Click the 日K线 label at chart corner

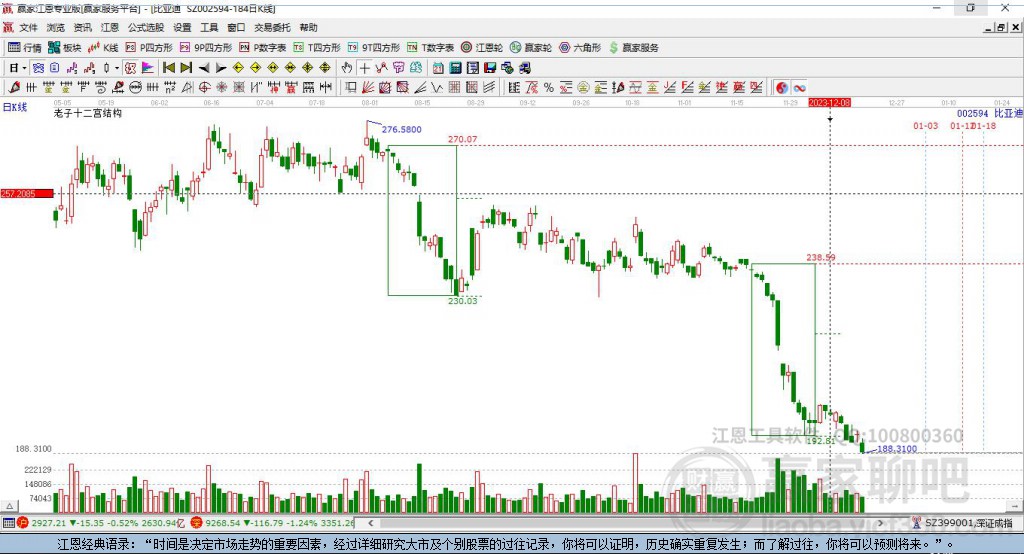point(15,107)
